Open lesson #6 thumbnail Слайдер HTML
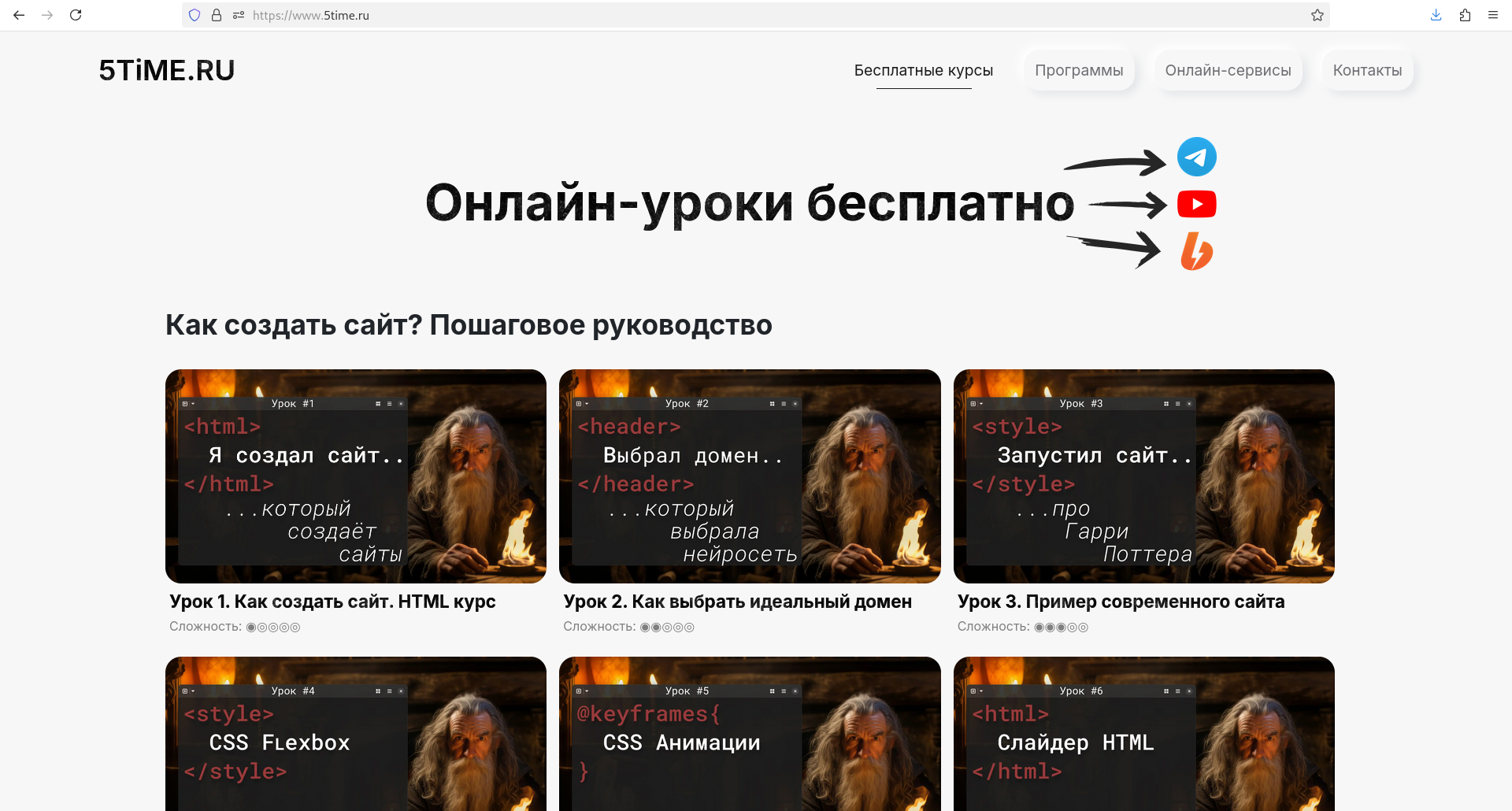This screenshot has height=811, width=1512. (1144, 734)
